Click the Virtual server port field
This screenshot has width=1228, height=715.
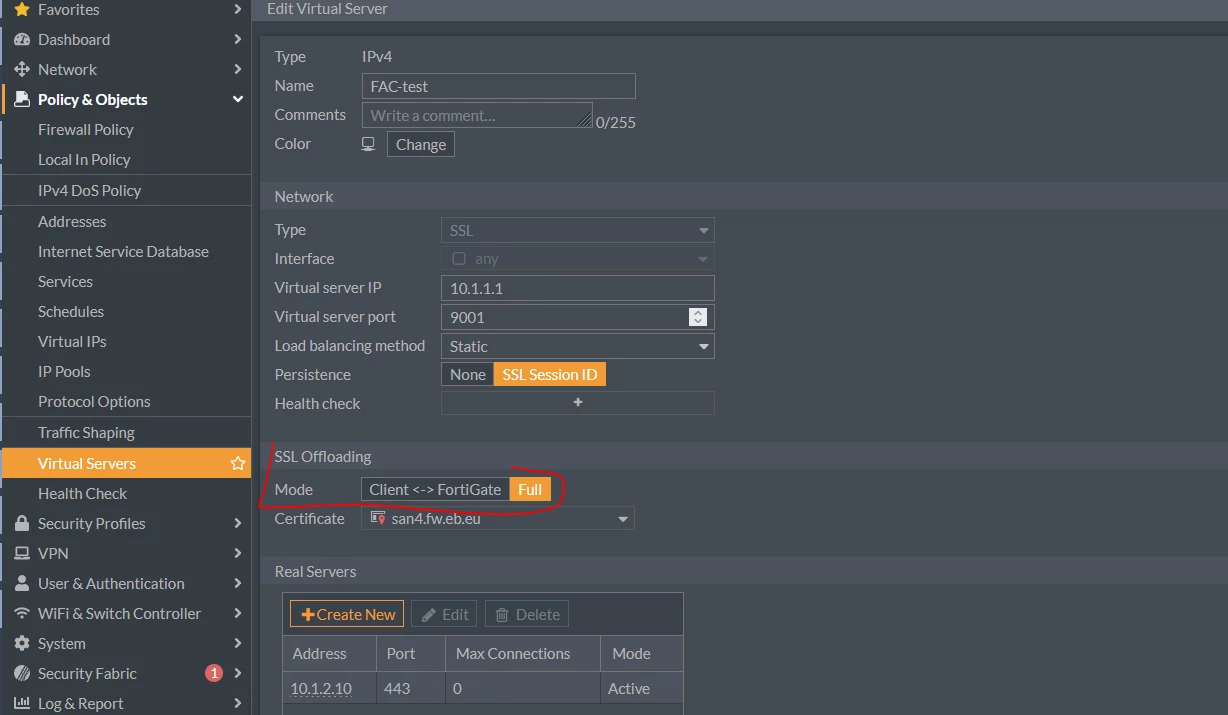coord(578,317)
